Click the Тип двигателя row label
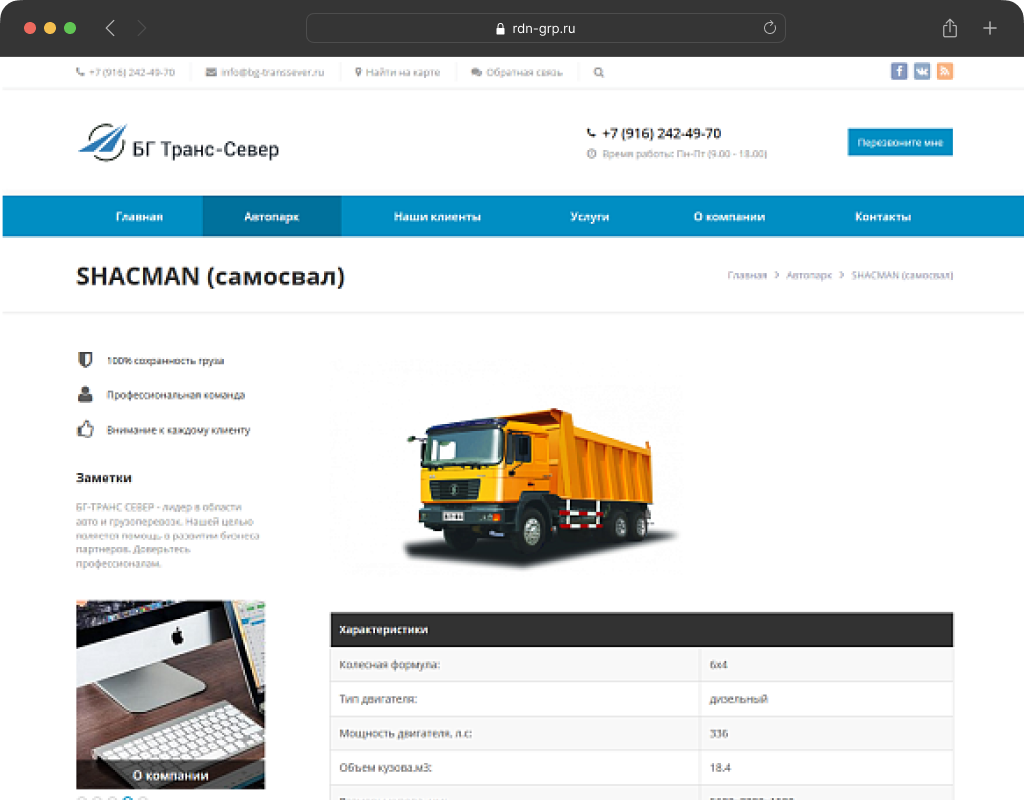The height and width of the screenshot is (800, 1024). [378, 699]
